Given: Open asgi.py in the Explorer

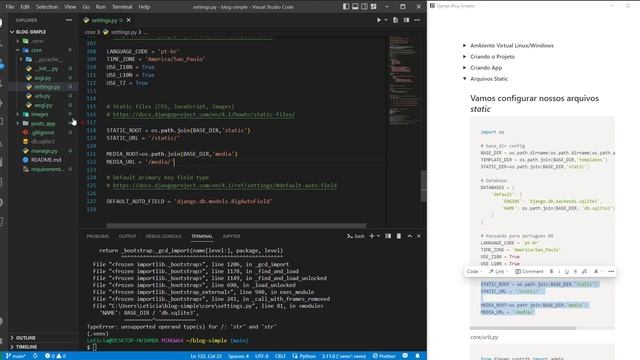Looking at the screenshot, I should (x=42, y=78).
